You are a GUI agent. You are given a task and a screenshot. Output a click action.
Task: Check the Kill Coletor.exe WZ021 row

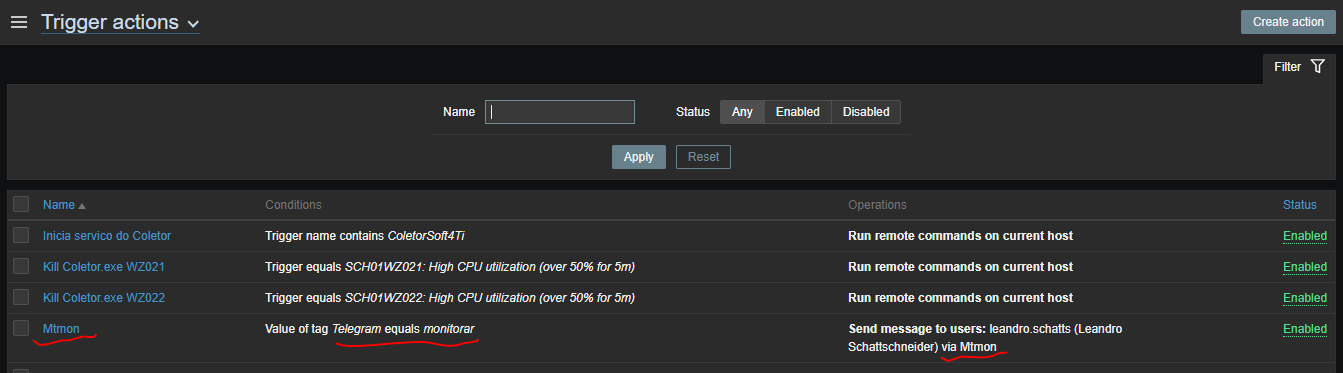(x=21, y=266)
